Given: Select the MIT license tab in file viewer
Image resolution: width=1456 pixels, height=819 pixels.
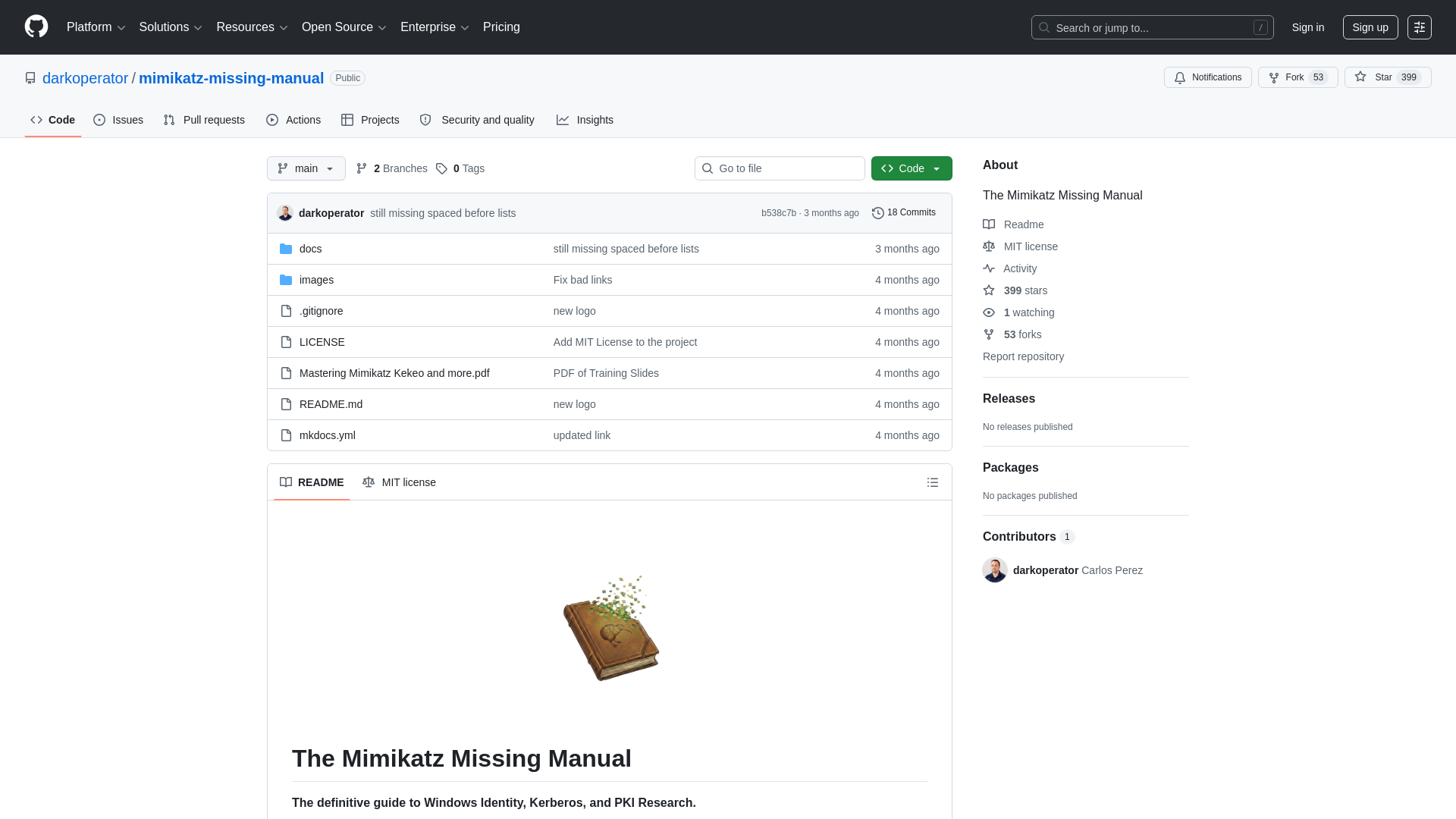Looking at the screenshot, I should pos(399,482).
